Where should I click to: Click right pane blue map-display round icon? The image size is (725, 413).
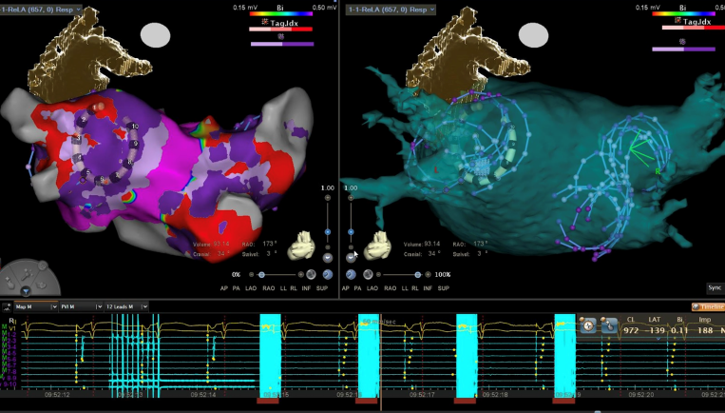click(351, 275)
